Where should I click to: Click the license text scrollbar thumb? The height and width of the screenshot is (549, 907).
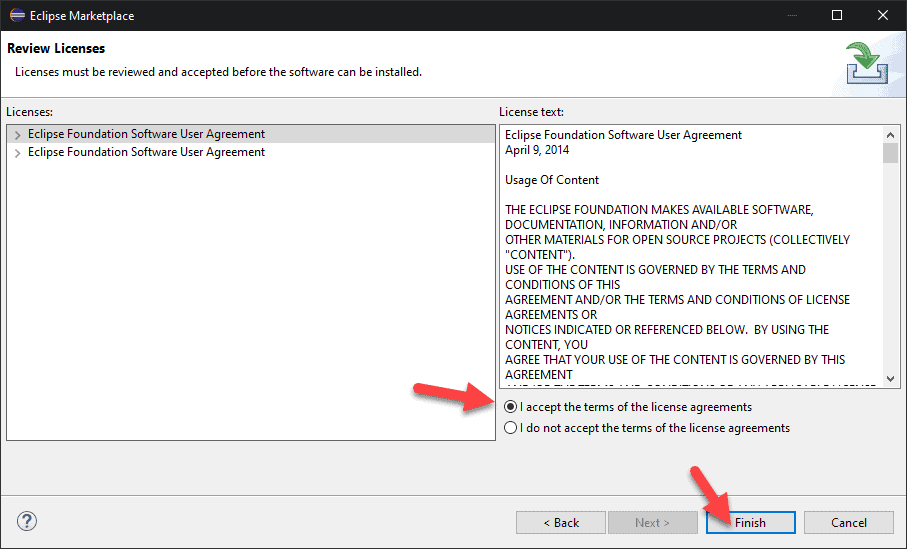point(890,153)
